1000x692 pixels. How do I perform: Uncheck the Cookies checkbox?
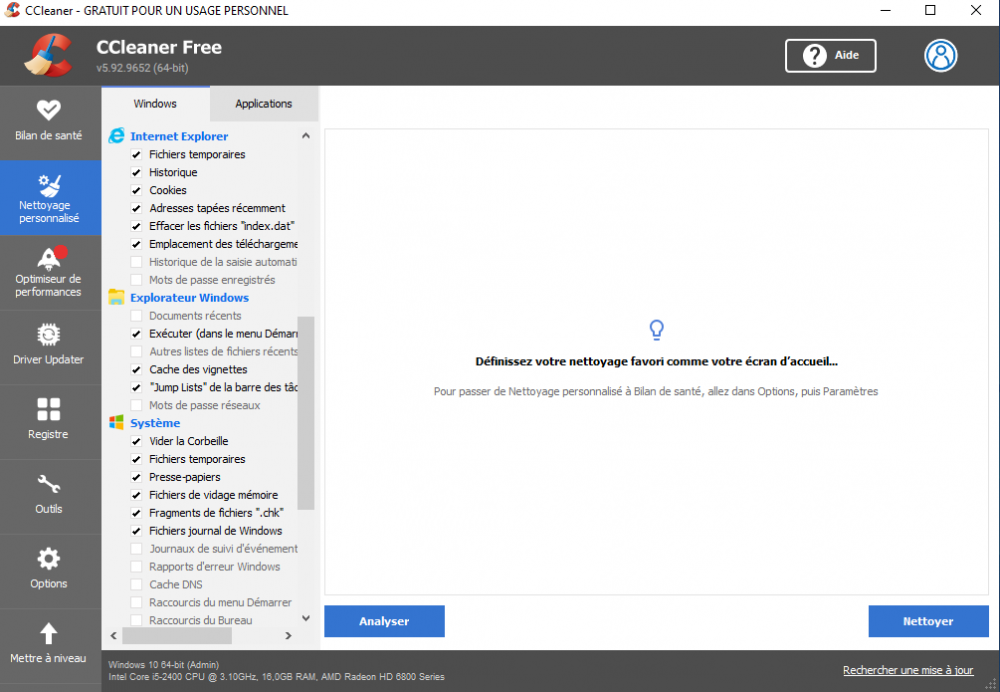click(x=136, y=190)
